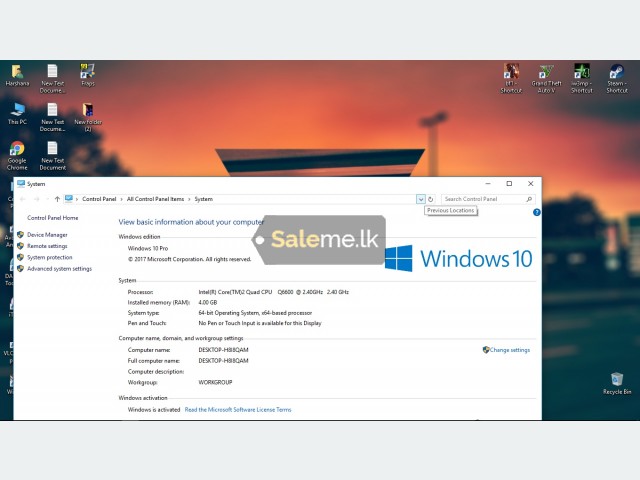Open the bf1 - Shortcut desktop icon

[x=511, y=79]
